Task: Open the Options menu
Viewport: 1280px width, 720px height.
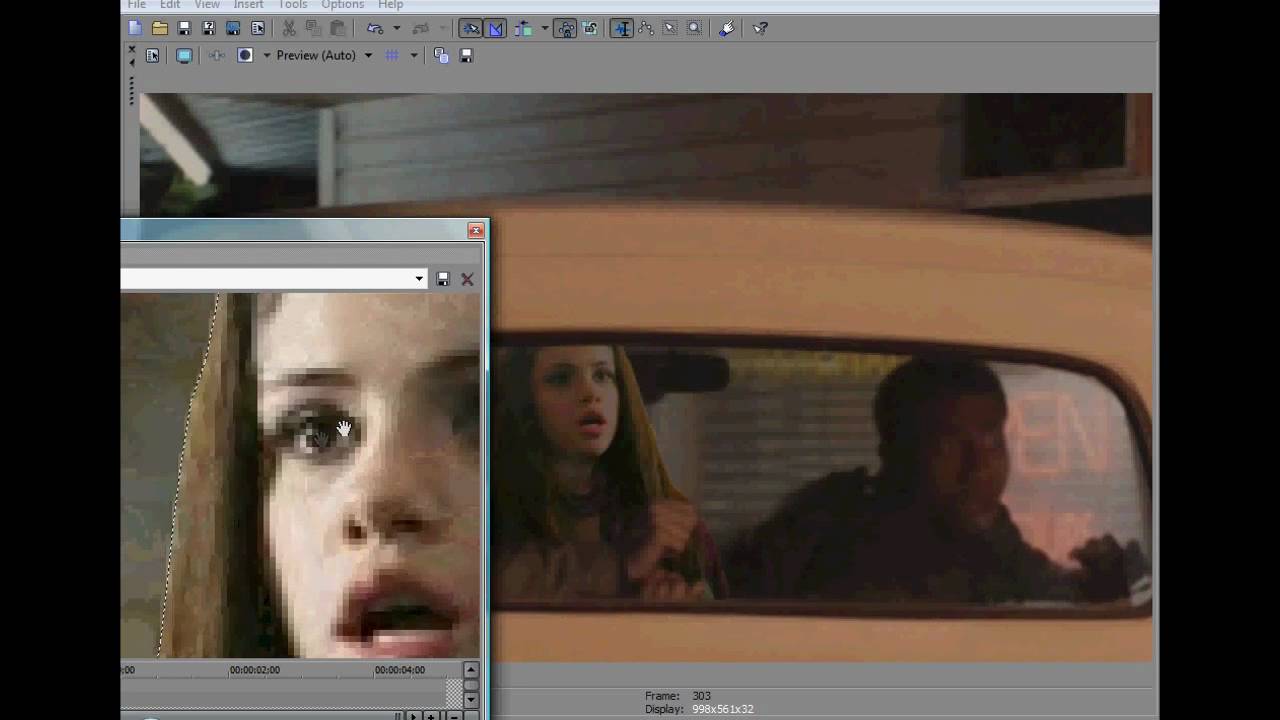Action: click(x=342, y=5)
